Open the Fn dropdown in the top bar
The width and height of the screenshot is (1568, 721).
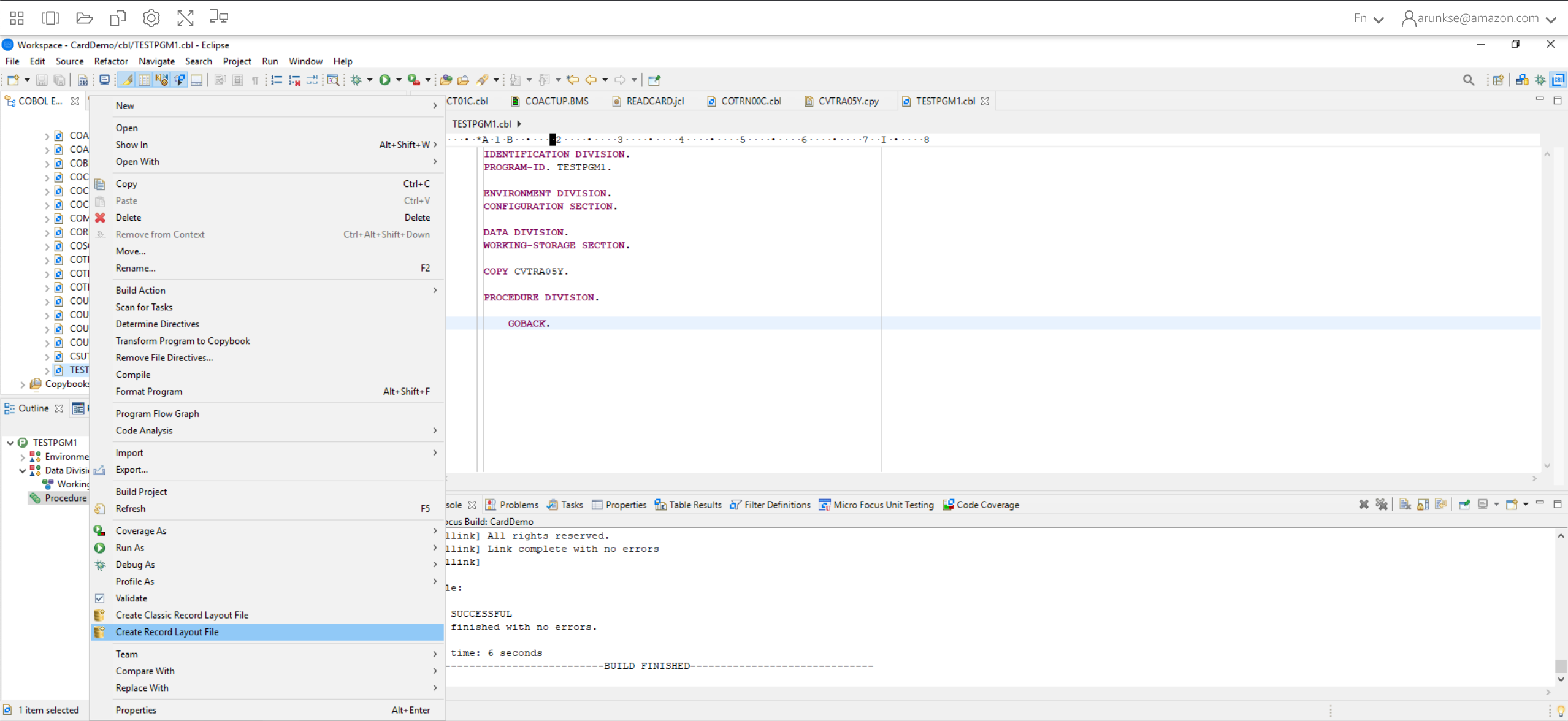click(x=1367, y=18)
